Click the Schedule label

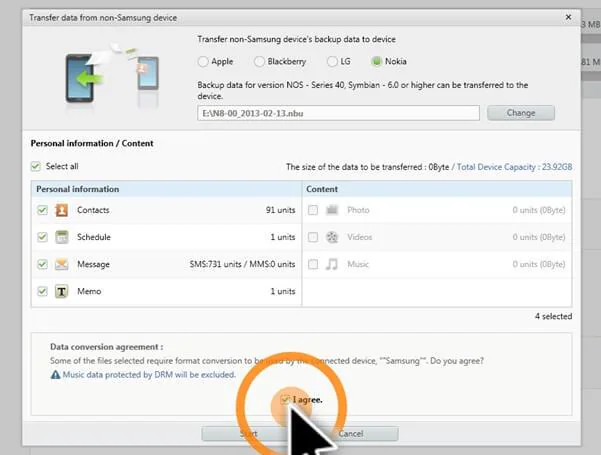[94, 237]
